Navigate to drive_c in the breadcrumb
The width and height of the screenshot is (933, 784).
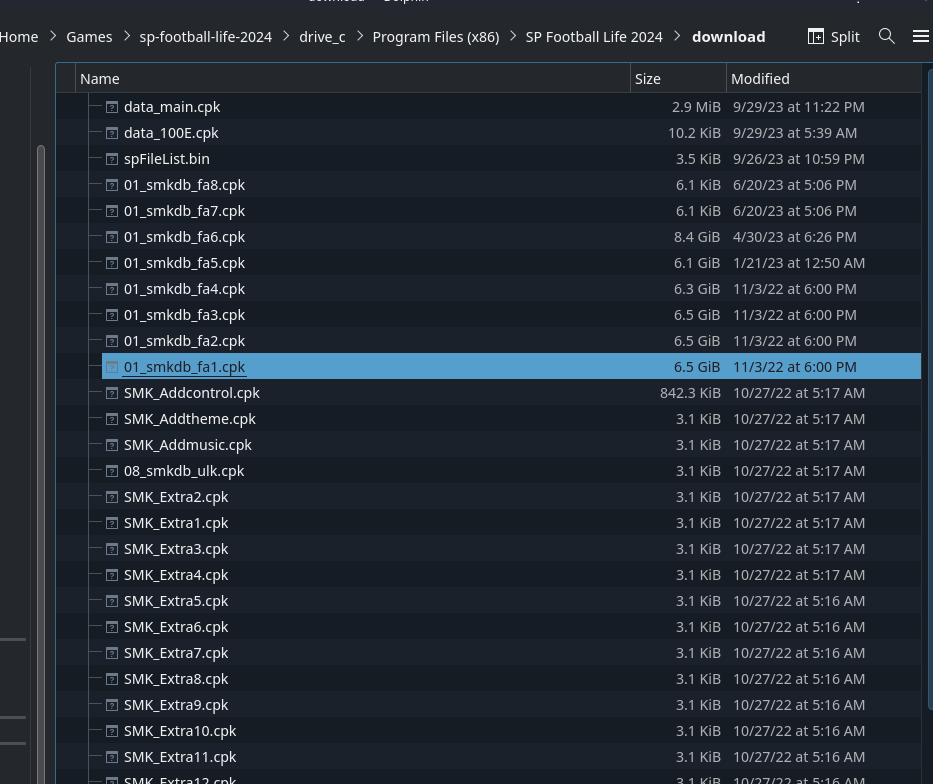click(x=322, y=37)
